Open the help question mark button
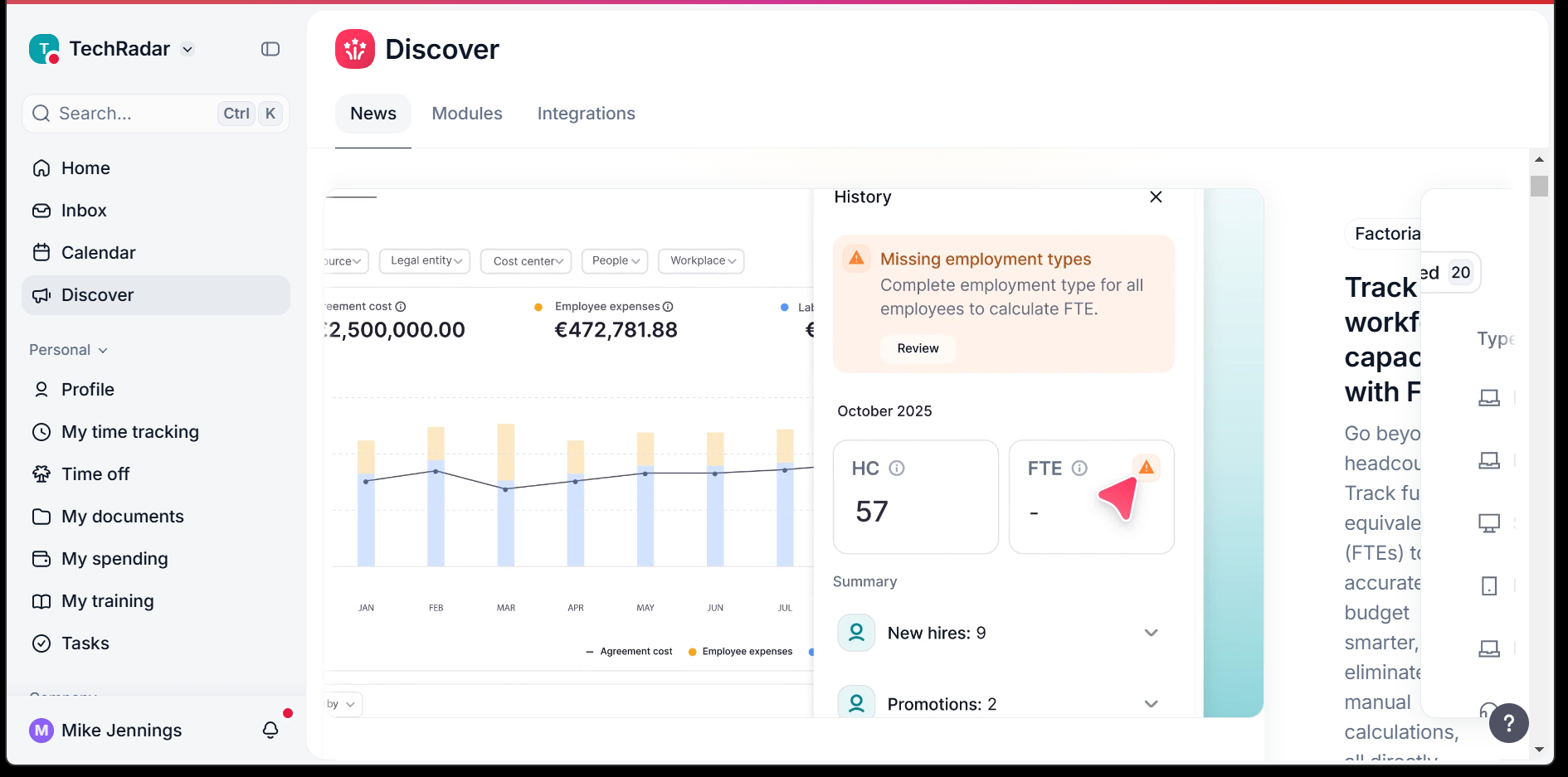This screenshot has height=777, width=1568. [1508, 723]
